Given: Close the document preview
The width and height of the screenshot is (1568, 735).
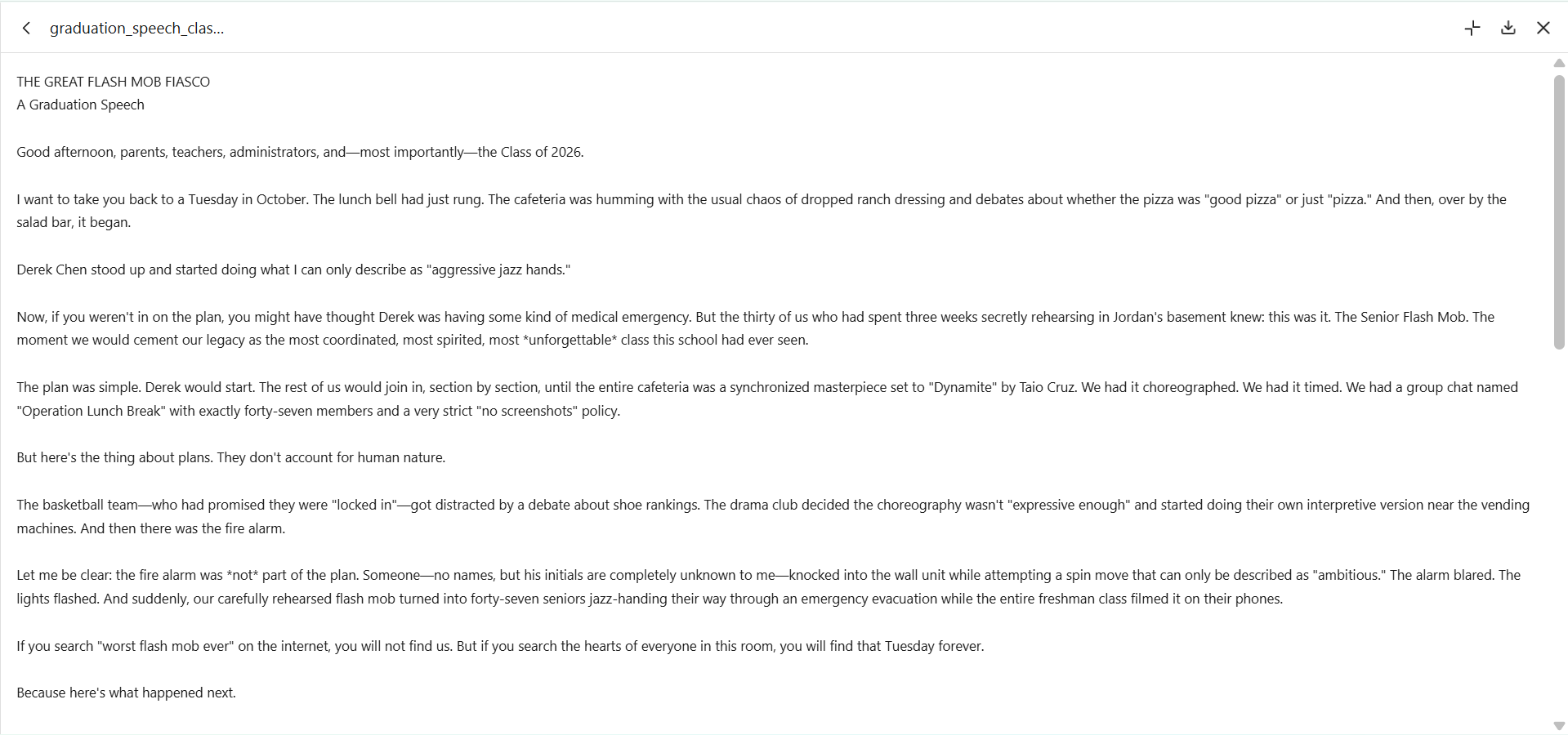Looking at the screenshot, I should coord(1543,29).
